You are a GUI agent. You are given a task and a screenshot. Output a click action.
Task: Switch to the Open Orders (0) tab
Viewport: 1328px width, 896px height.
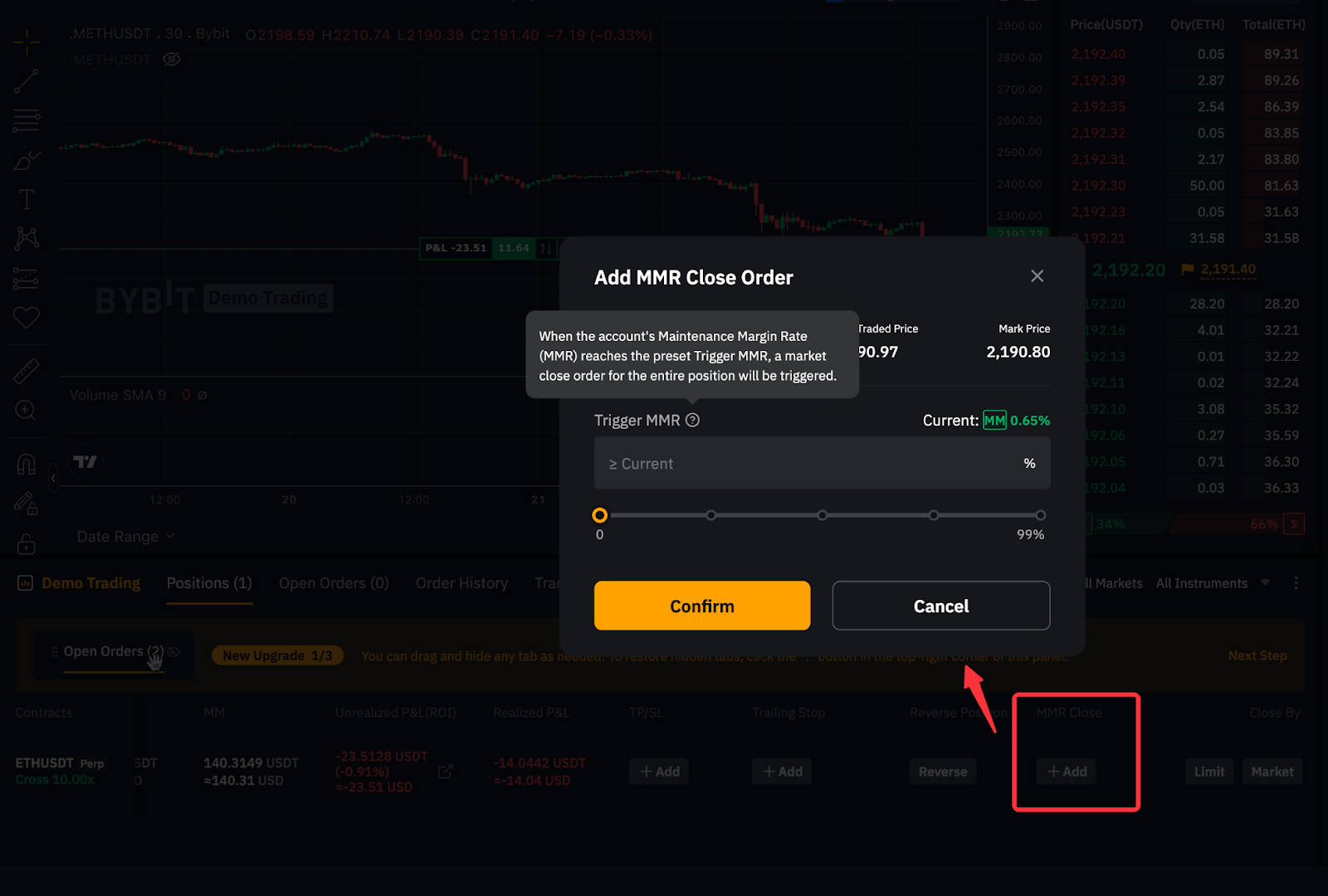point(334,583)
